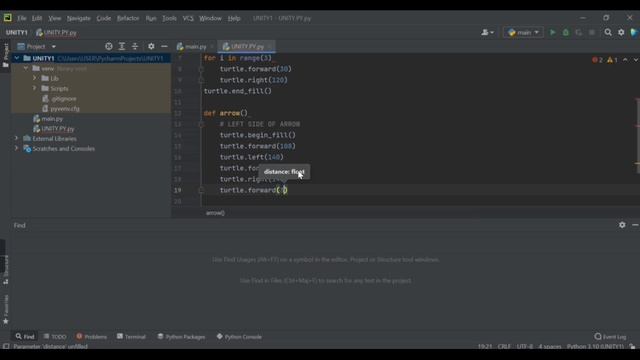Screen dimensions: 640x360
Task: Hide the Project panel with minus icon
Action: point(164,47)
